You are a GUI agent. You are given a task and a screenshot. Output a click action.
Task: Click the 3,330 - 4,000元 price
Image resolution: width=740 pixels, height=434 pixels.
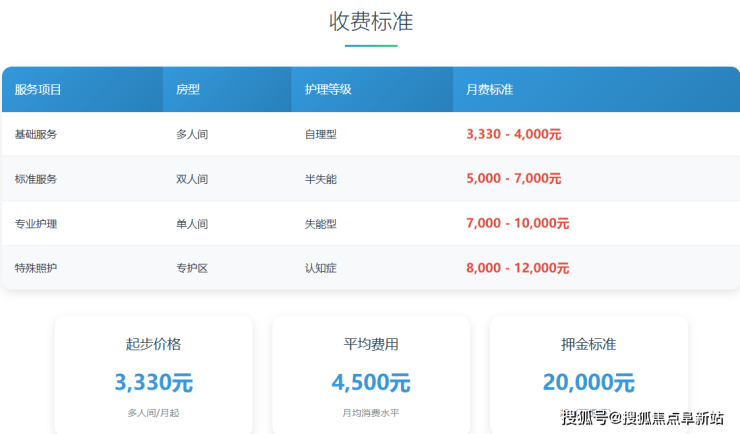point(514,134)
